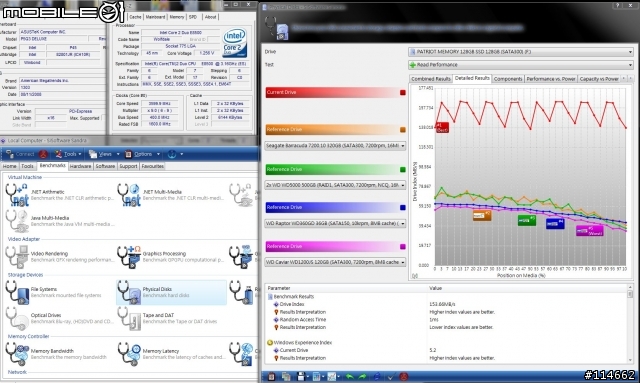Click the line graph icon in bottom toolbar
640x383 pixels.
(x=331, y=376)
